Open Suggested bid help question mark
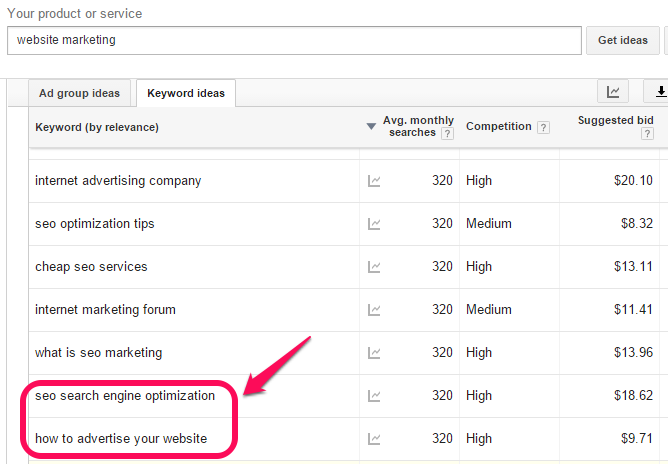 647,134
